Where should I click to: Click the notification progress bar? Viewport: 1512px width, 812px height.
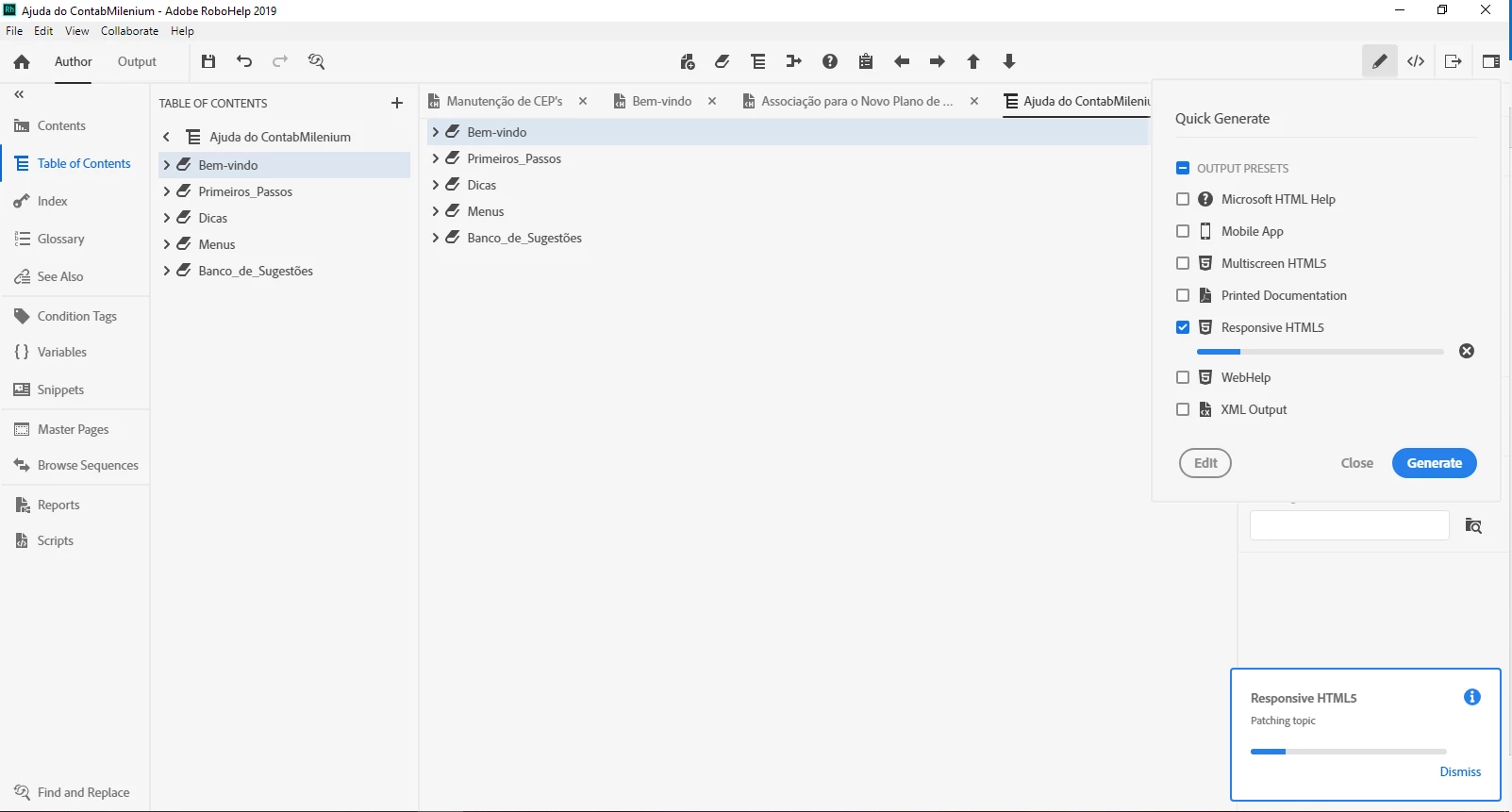click(x=1349, y=752)
